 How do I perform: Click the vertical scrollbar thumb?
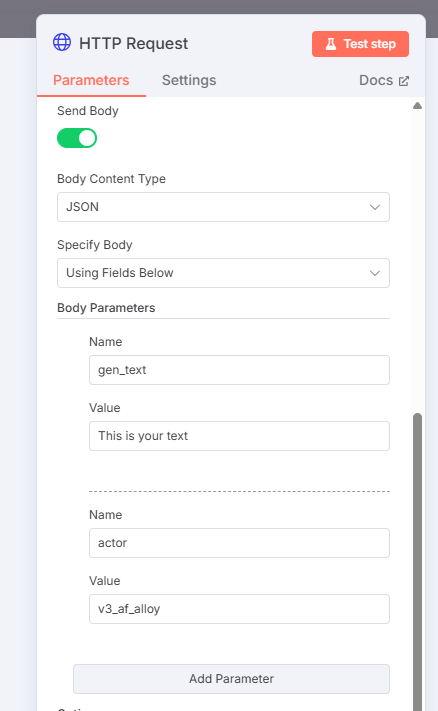[x=417, y=561]
